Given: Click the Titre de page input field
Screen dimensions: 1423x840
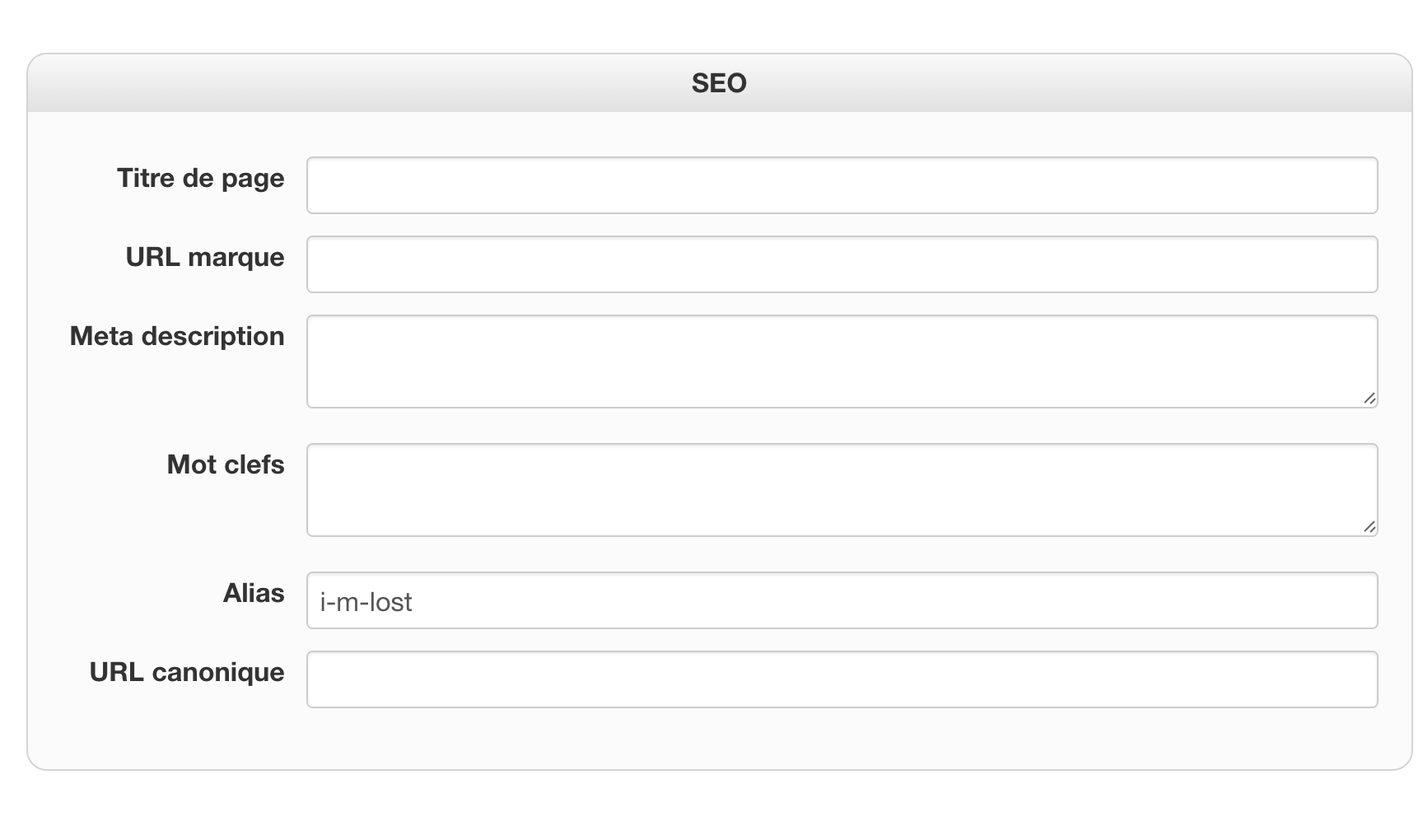Looking at the screenshot, I should coord(842,185).
